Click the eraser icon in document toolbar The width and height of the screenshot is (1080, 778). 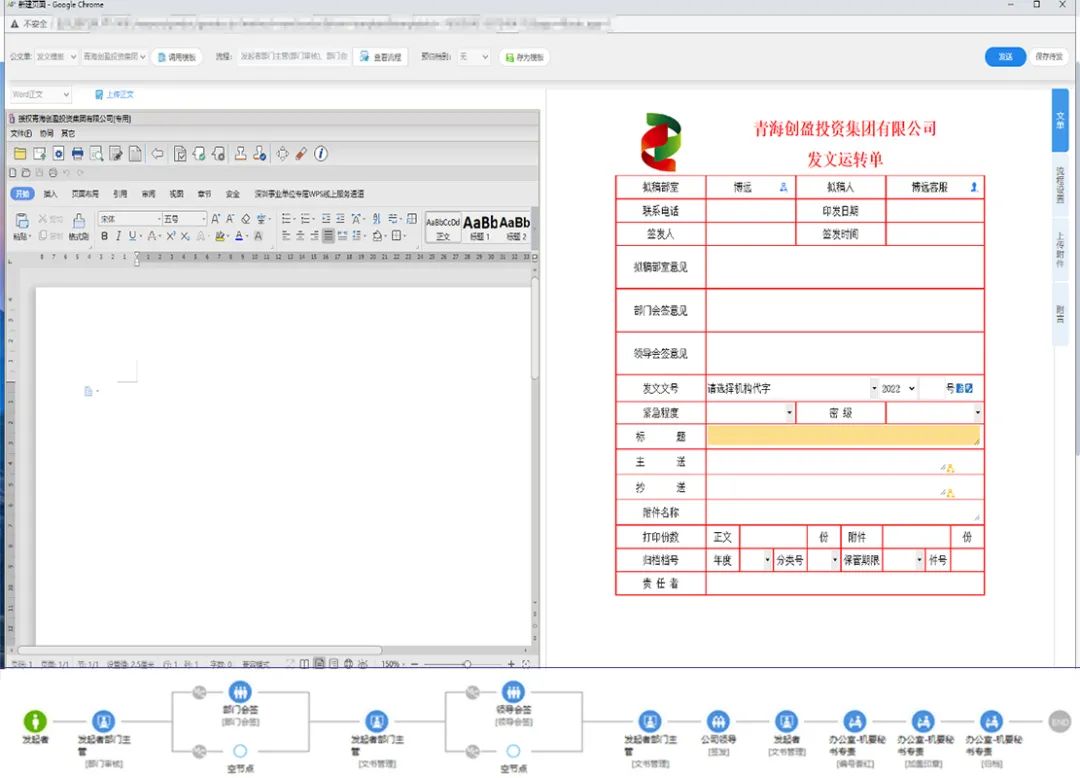tap(301, 154)
